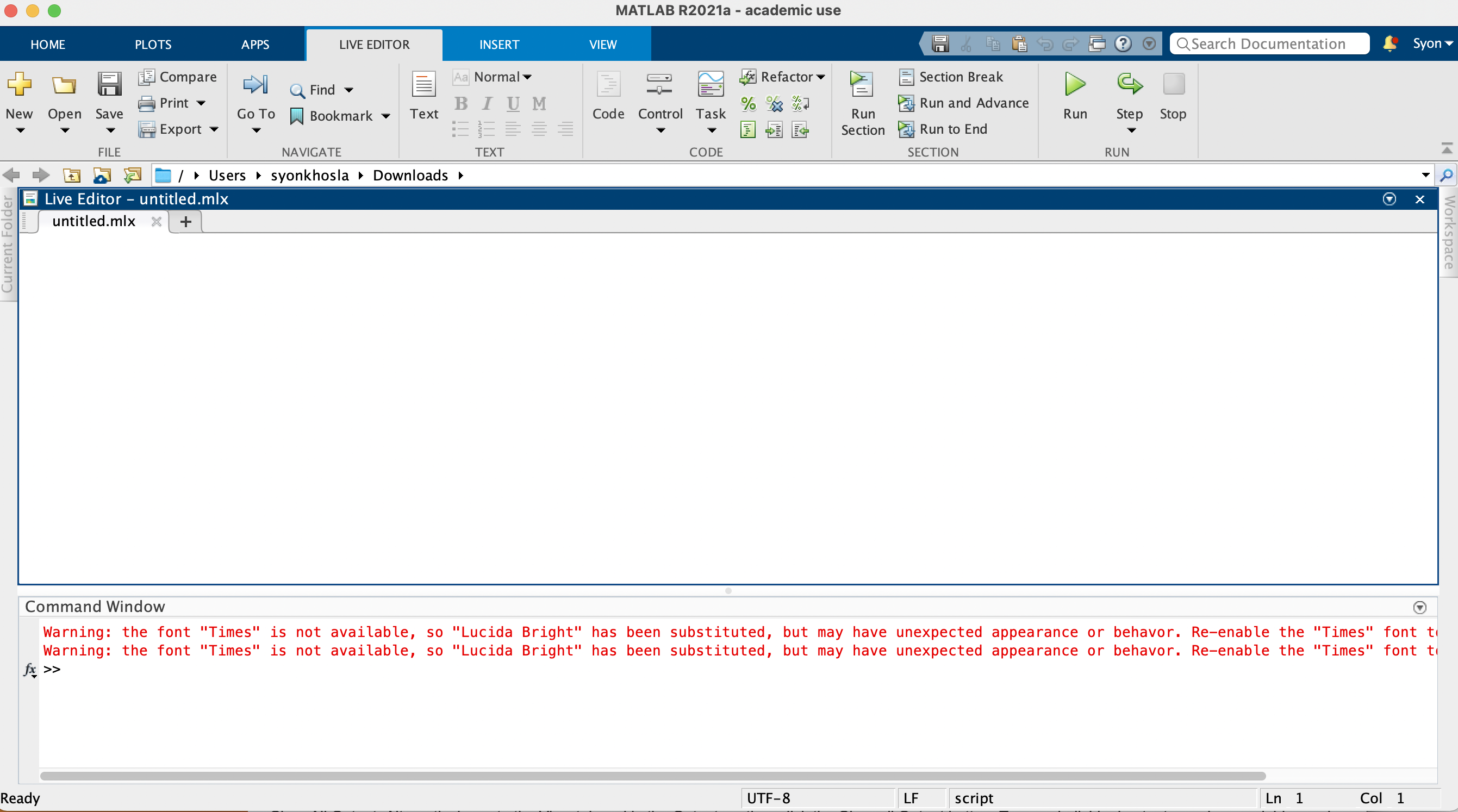Switch to the APPS tab
Image resolution: width=1458 pixels, height=812 pixels.
coord(256,44)
